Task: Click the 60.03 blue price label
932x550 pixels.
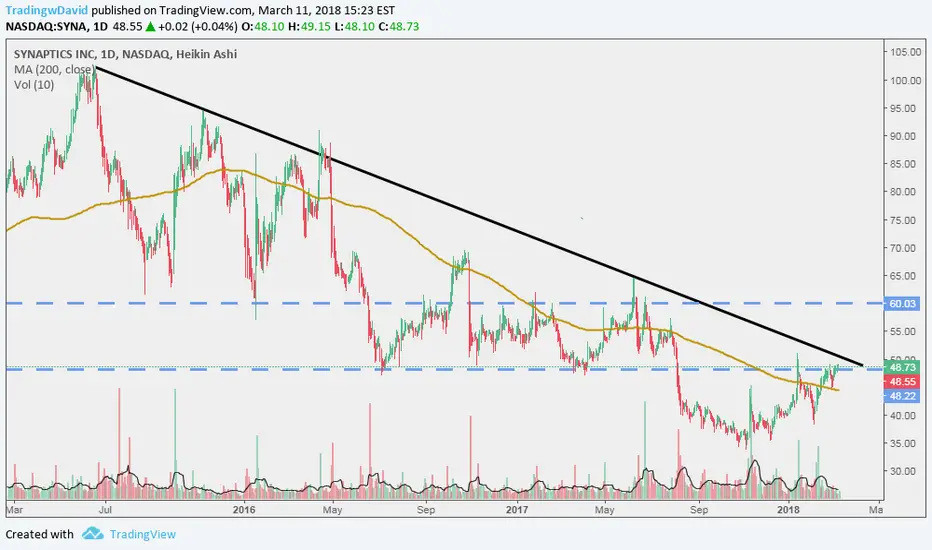Action: coord(902,304)
